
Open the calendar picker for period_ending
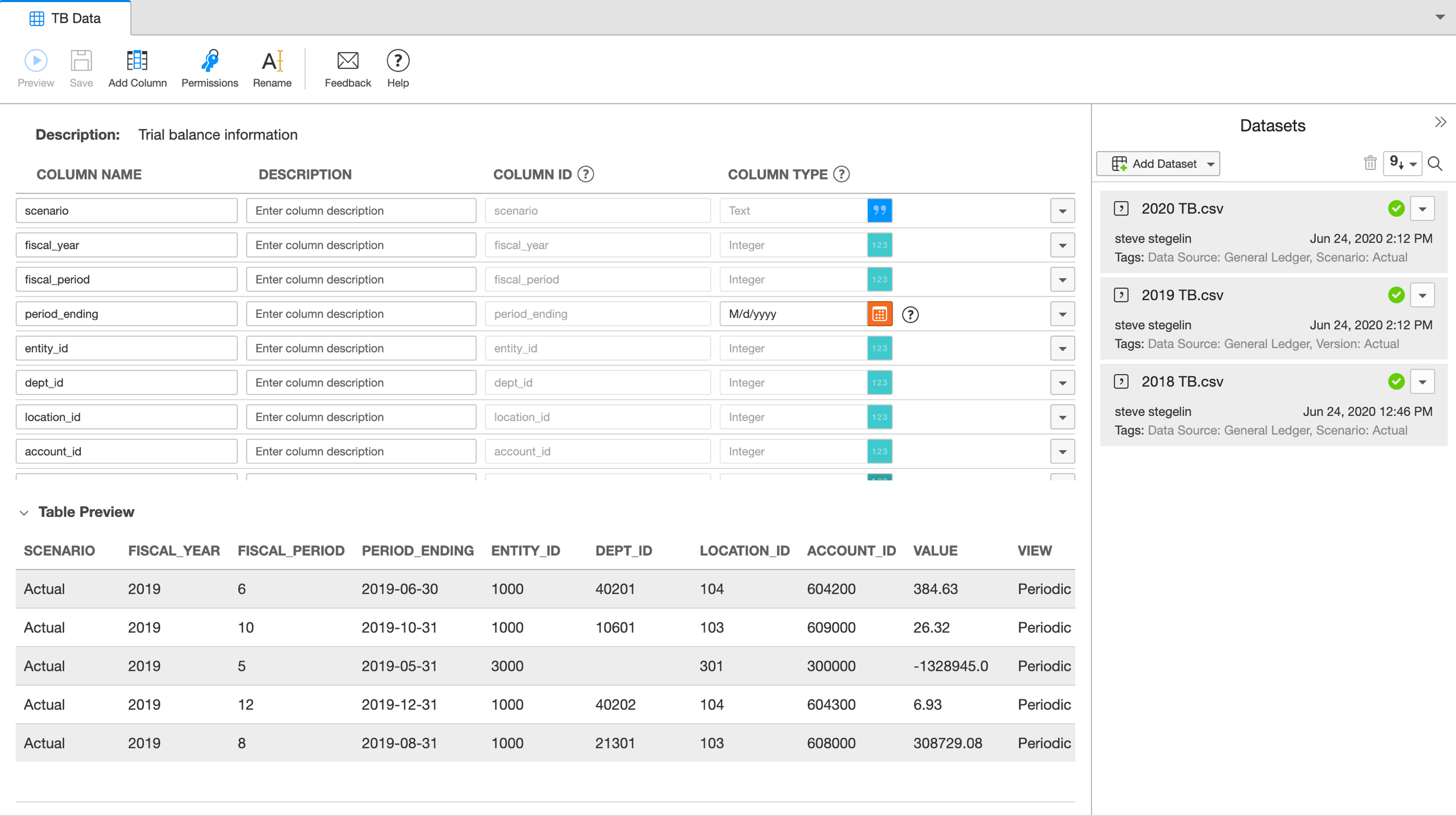[880, 314]
